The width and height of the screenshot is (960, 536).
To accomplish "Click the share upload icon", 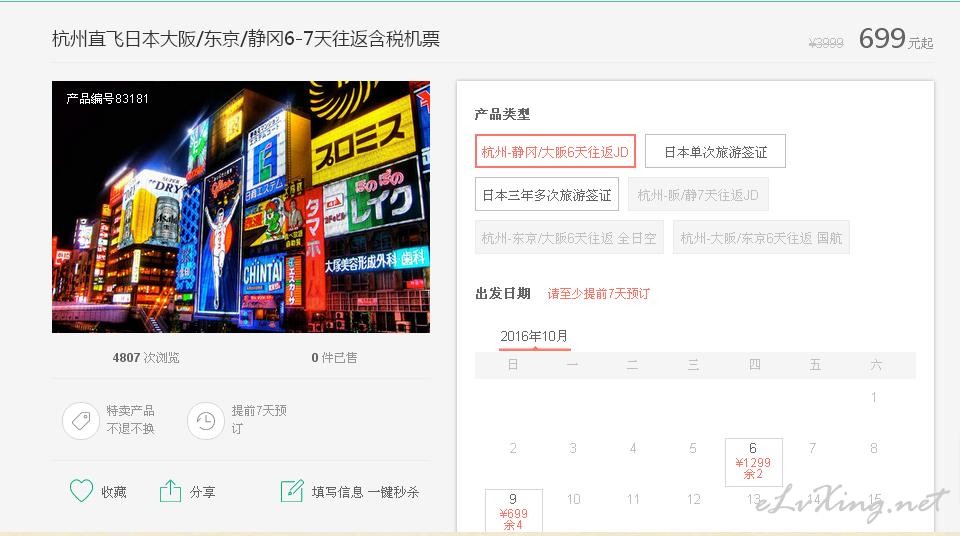I will pos(170,491).
